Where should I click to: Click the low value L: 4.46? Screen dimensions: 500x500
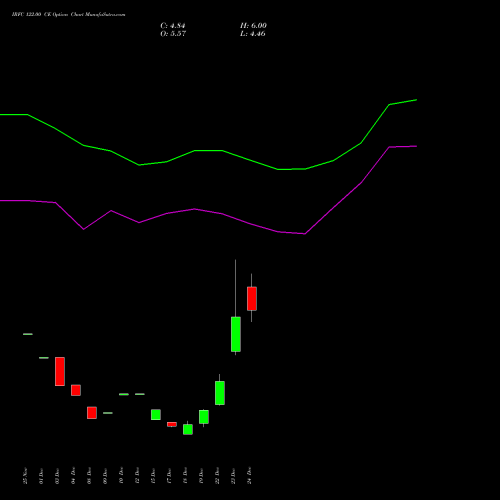pos(253,34)
